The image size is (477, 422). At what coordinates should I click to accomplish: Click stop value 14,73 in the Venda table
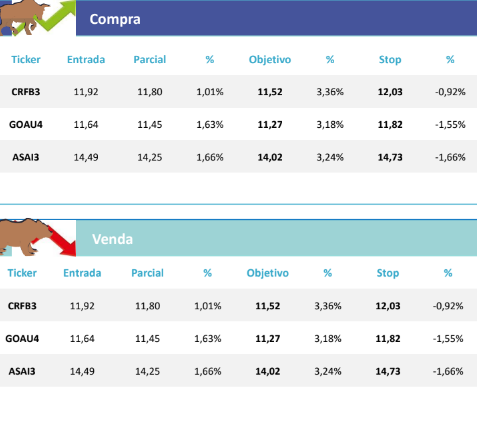click(x=388, y=371)
